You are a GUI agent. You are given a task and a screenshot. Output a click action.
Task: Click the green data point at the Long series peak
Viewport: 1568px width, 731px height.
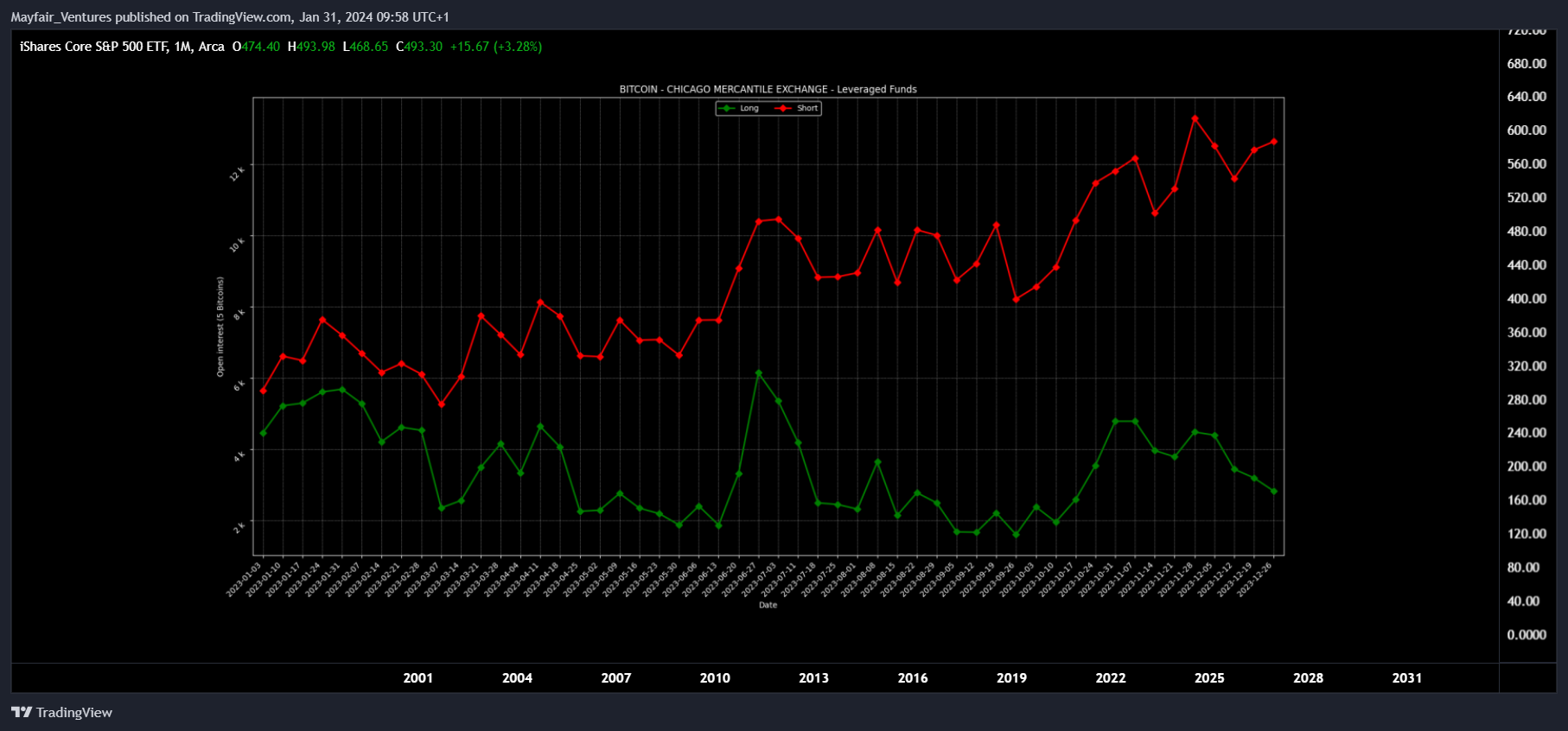(x=759, y=373)
